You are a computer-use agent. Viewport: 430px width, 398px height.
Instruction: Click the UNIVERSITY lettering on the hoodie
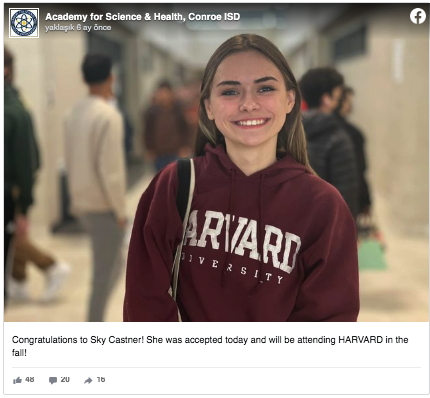[233, 268]
